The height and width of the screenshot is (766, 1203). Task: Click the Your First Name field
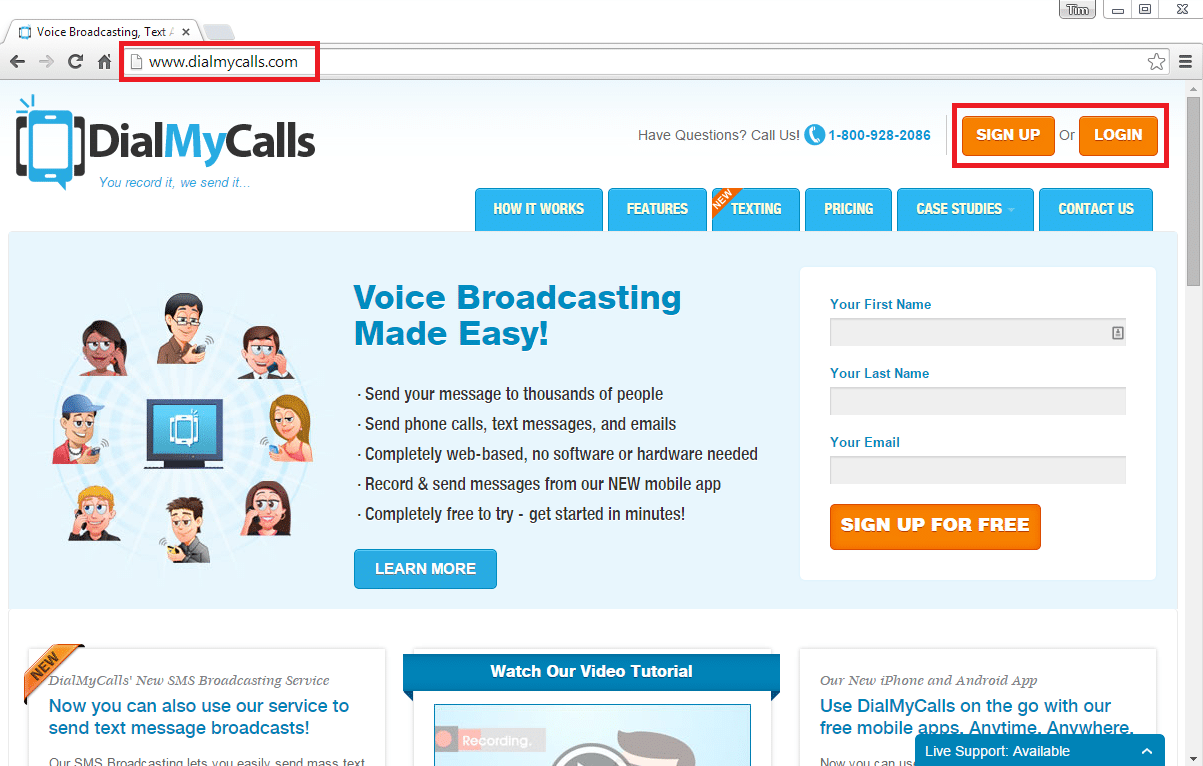978,332
